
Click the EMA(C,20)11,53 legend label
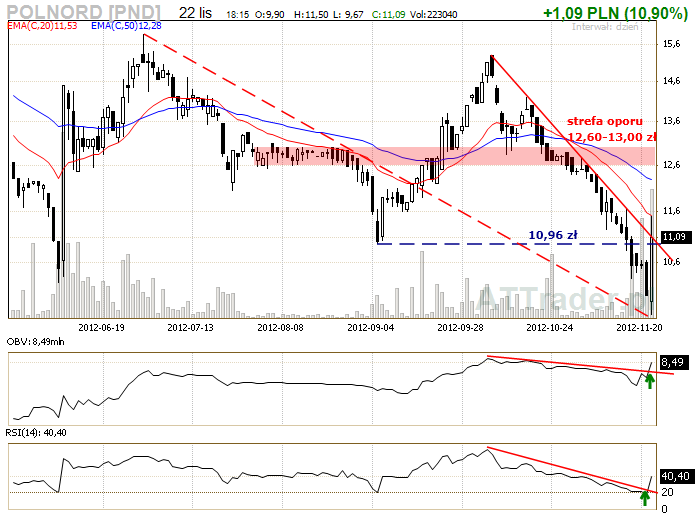42,26
